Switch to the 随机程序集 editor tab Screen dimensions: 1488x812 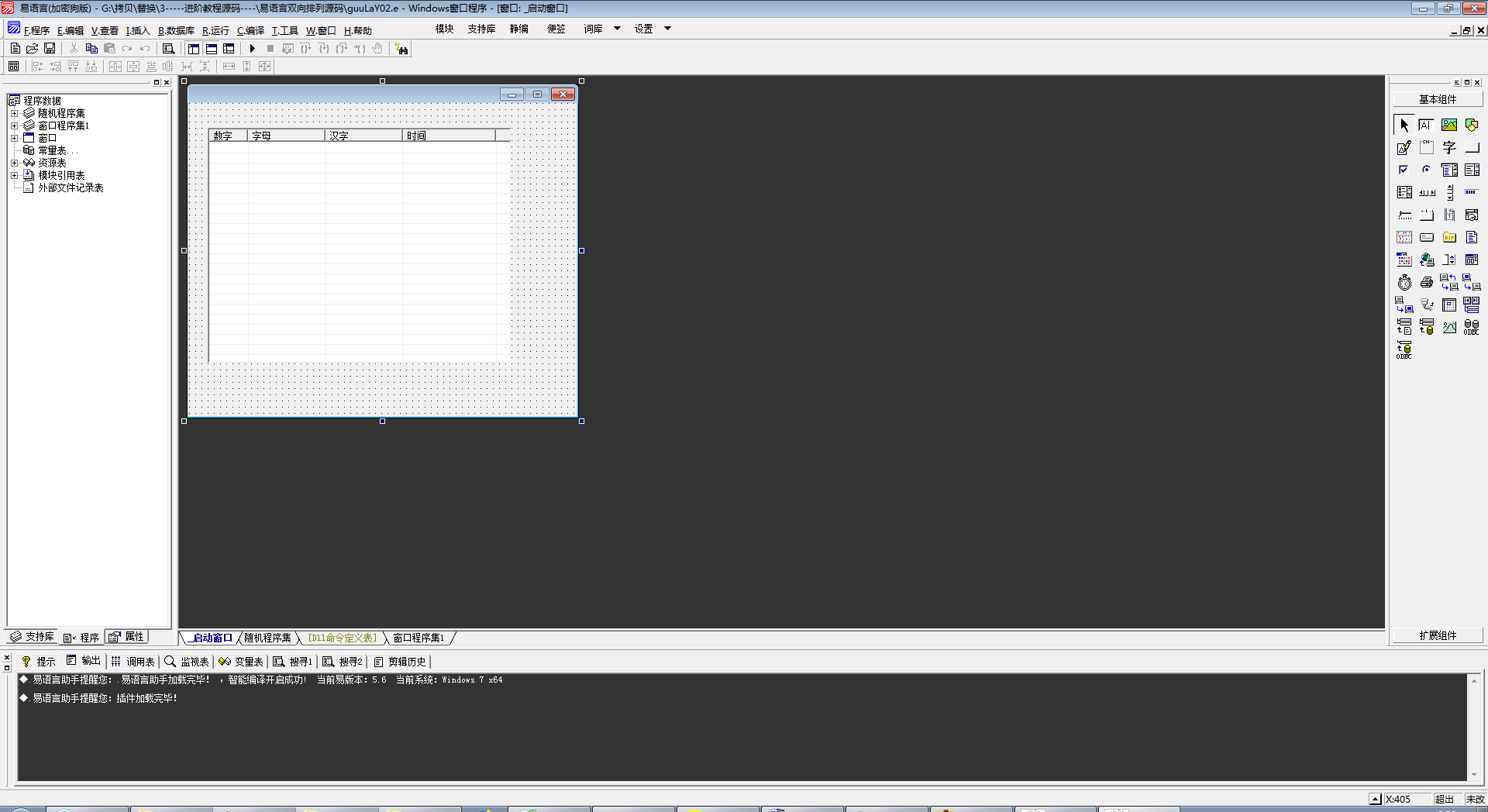[267, 638]
